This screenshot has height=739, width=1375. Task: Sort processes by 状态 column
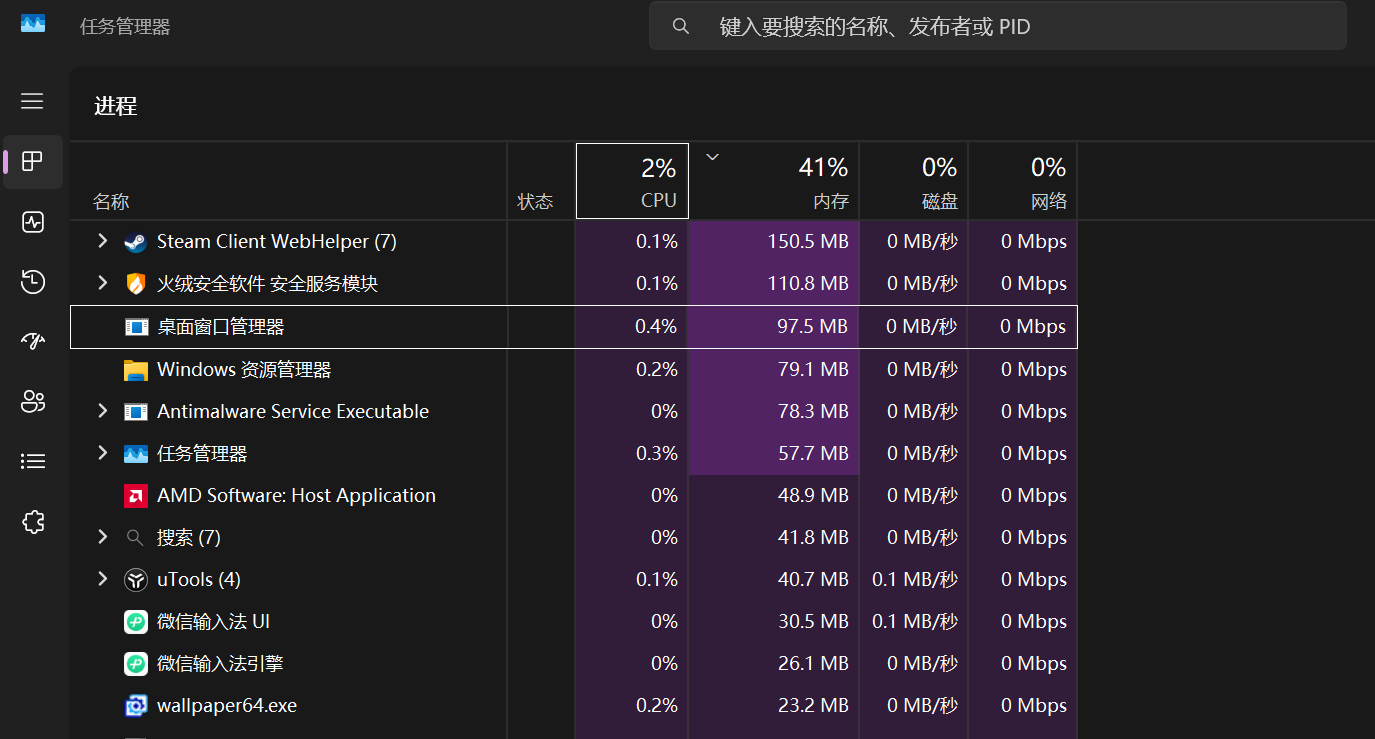tap(541, 181)
